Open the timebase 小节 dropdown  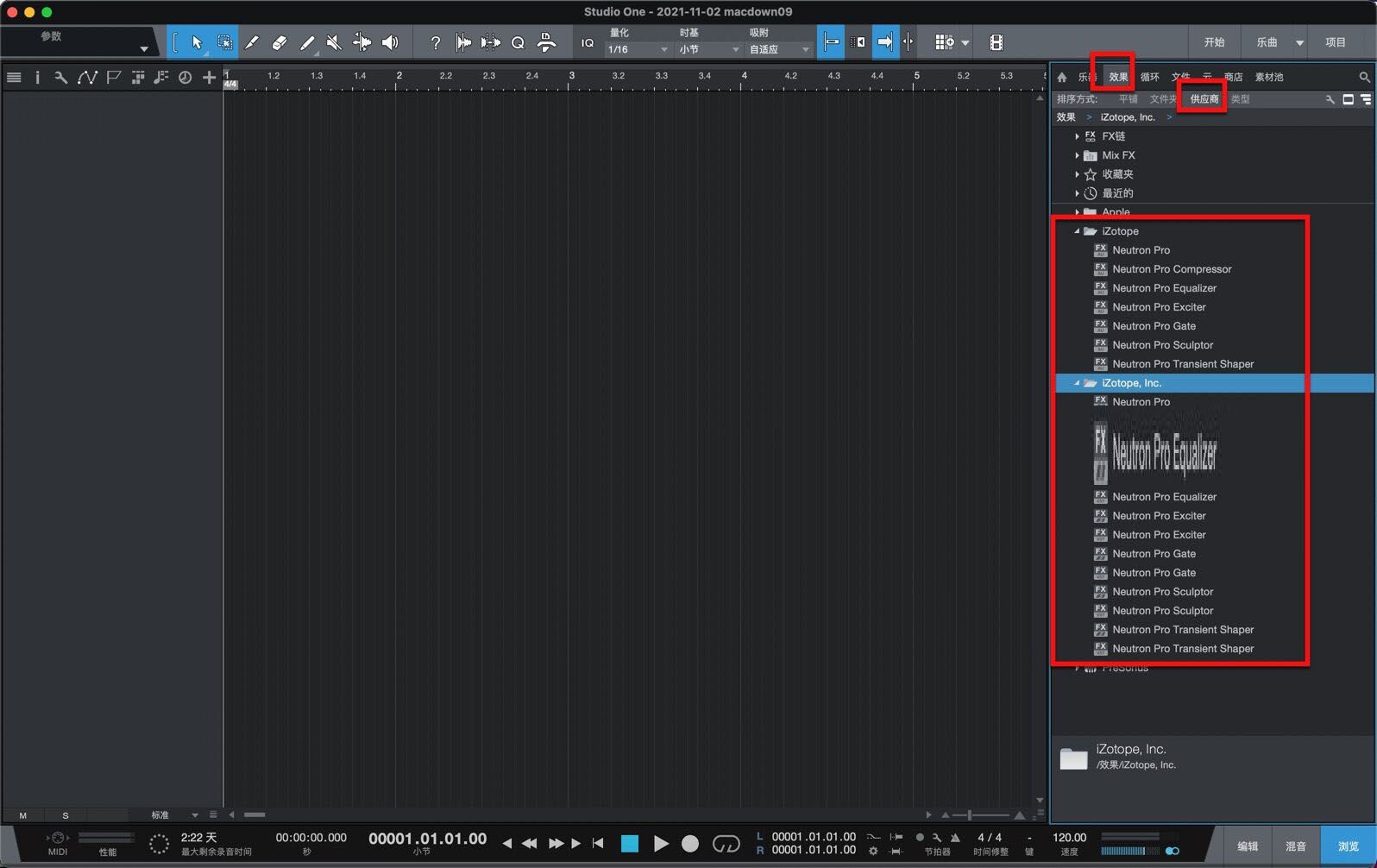709,50
